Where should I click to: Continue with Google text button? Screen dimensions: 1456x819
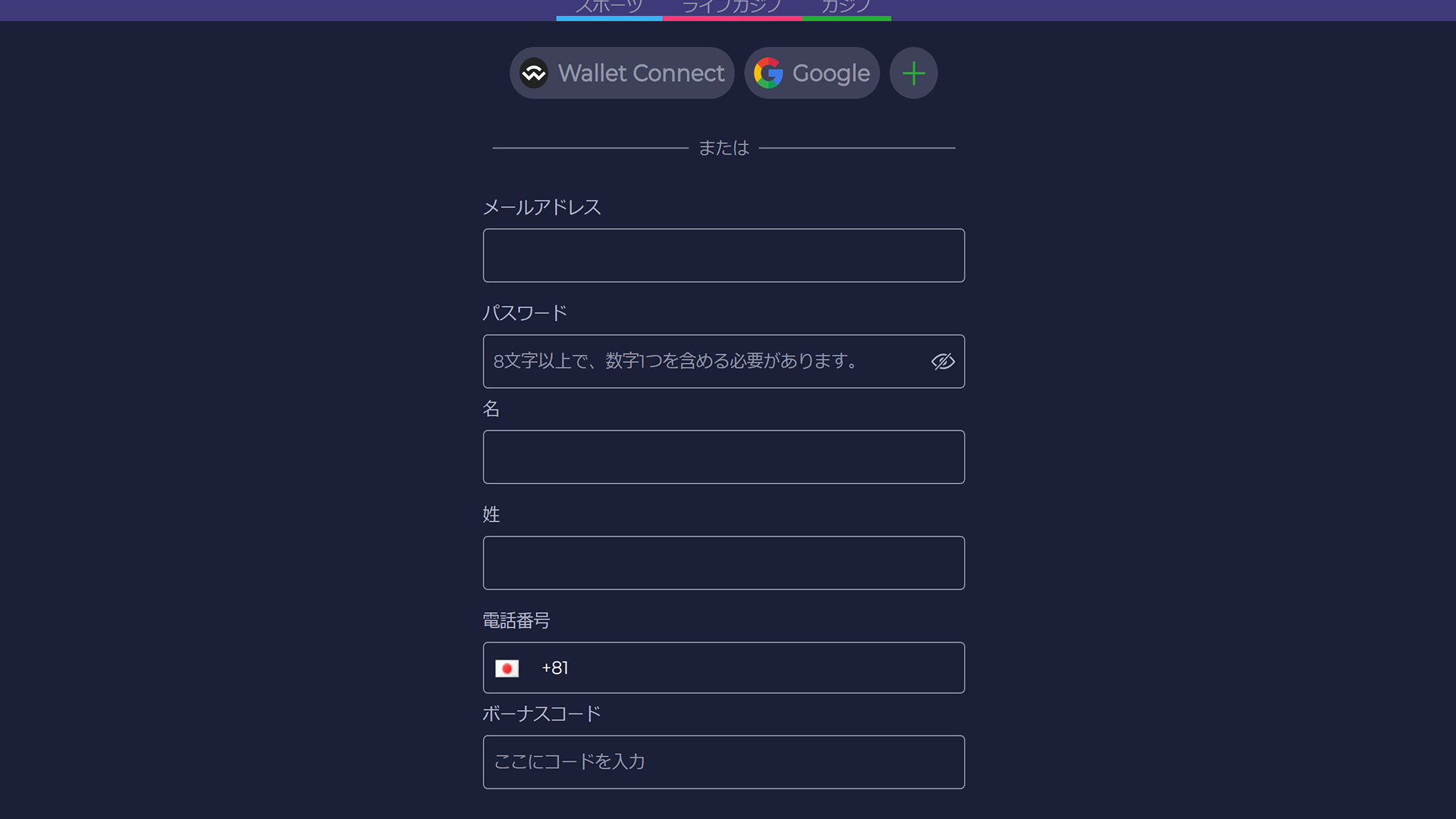[x=831, y=74]
